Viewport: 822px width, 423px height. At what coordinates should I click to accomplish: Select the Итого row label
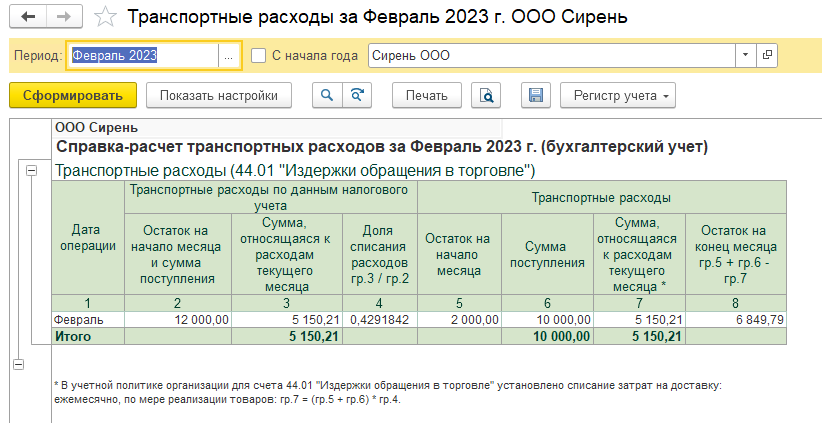pyautogui.click(x=88, y=336)
